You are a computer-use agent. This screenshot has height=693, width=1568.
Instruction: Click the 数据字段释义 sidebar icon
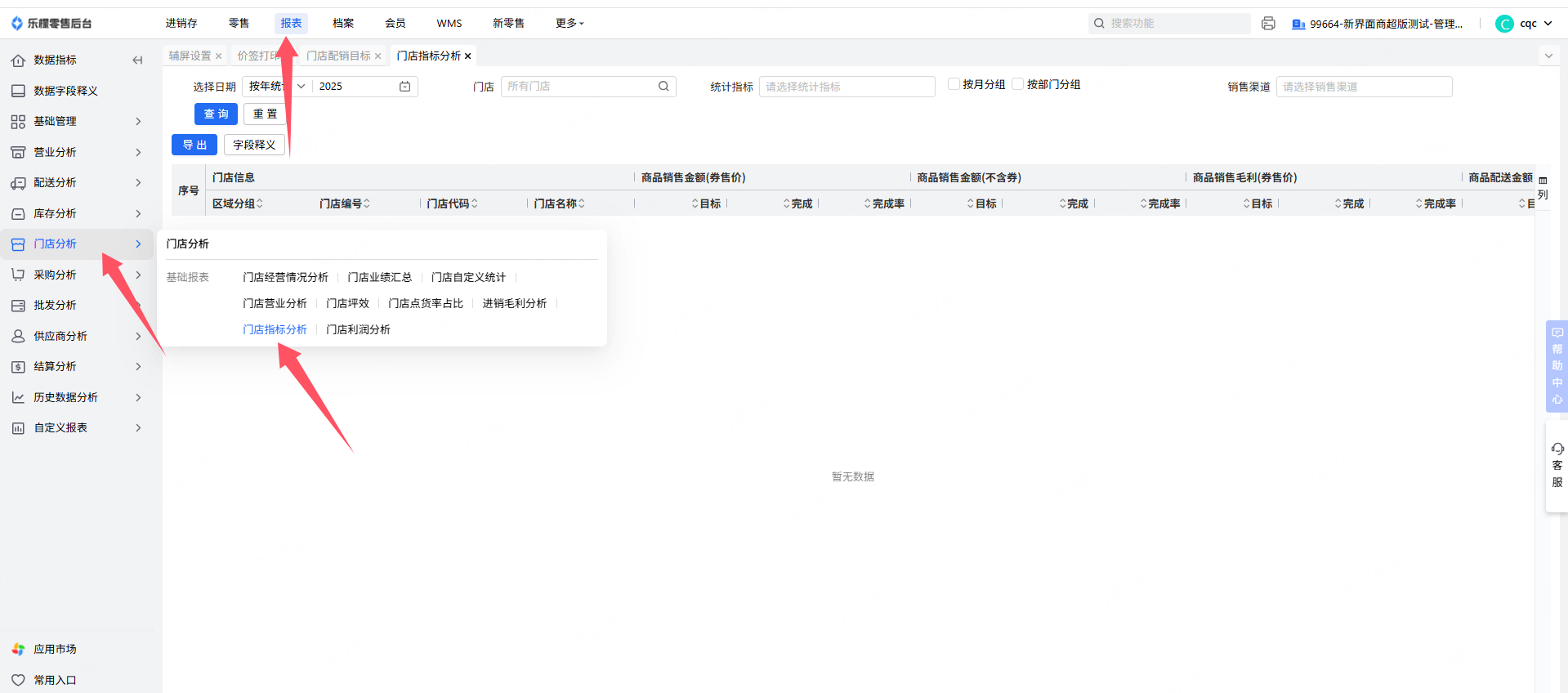[18, 91]
